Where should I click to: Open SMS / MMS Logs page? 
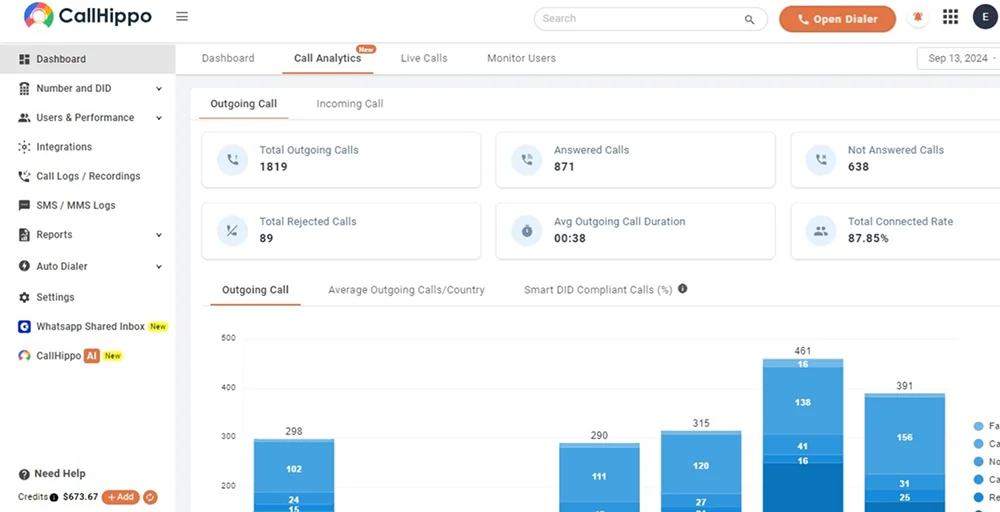(76, 205)
